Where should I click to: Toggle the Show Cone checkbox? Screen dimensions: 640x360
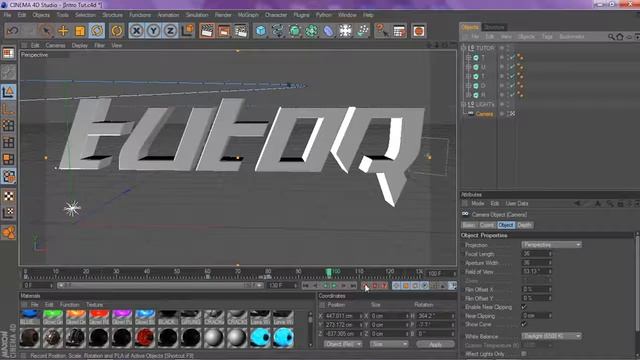524,324
